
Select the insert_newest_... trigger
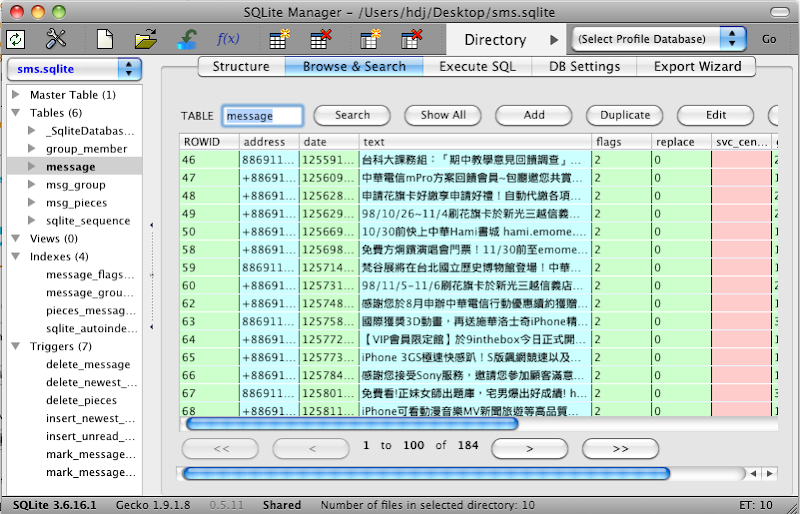90,418
